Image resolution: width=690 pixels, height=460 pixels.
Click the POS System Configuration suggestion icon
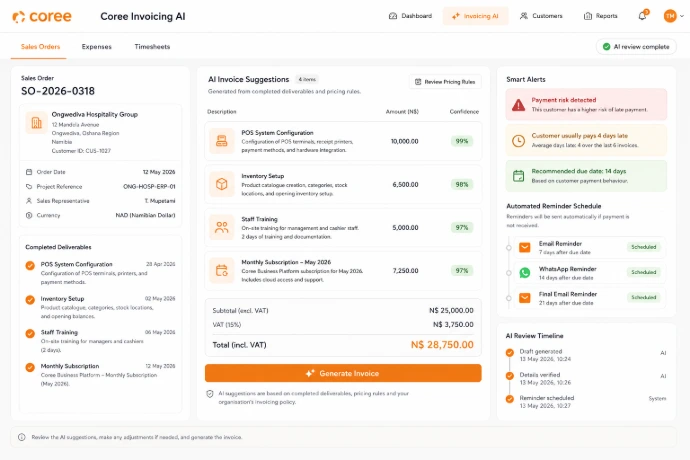pos(222,141)
